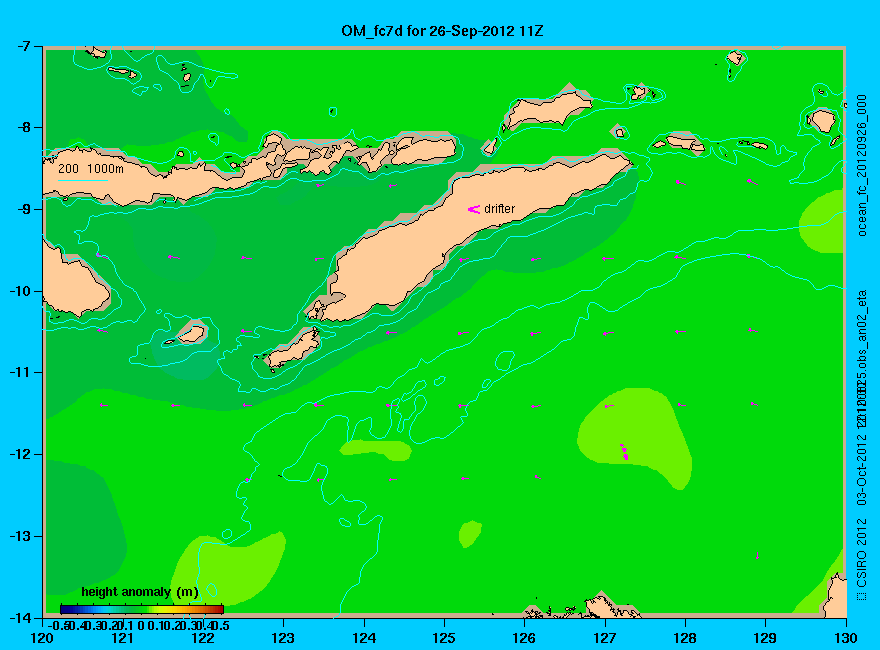Click longitude axis label '121'
This screenshot has width=880, height=650.
pos(122,638)
